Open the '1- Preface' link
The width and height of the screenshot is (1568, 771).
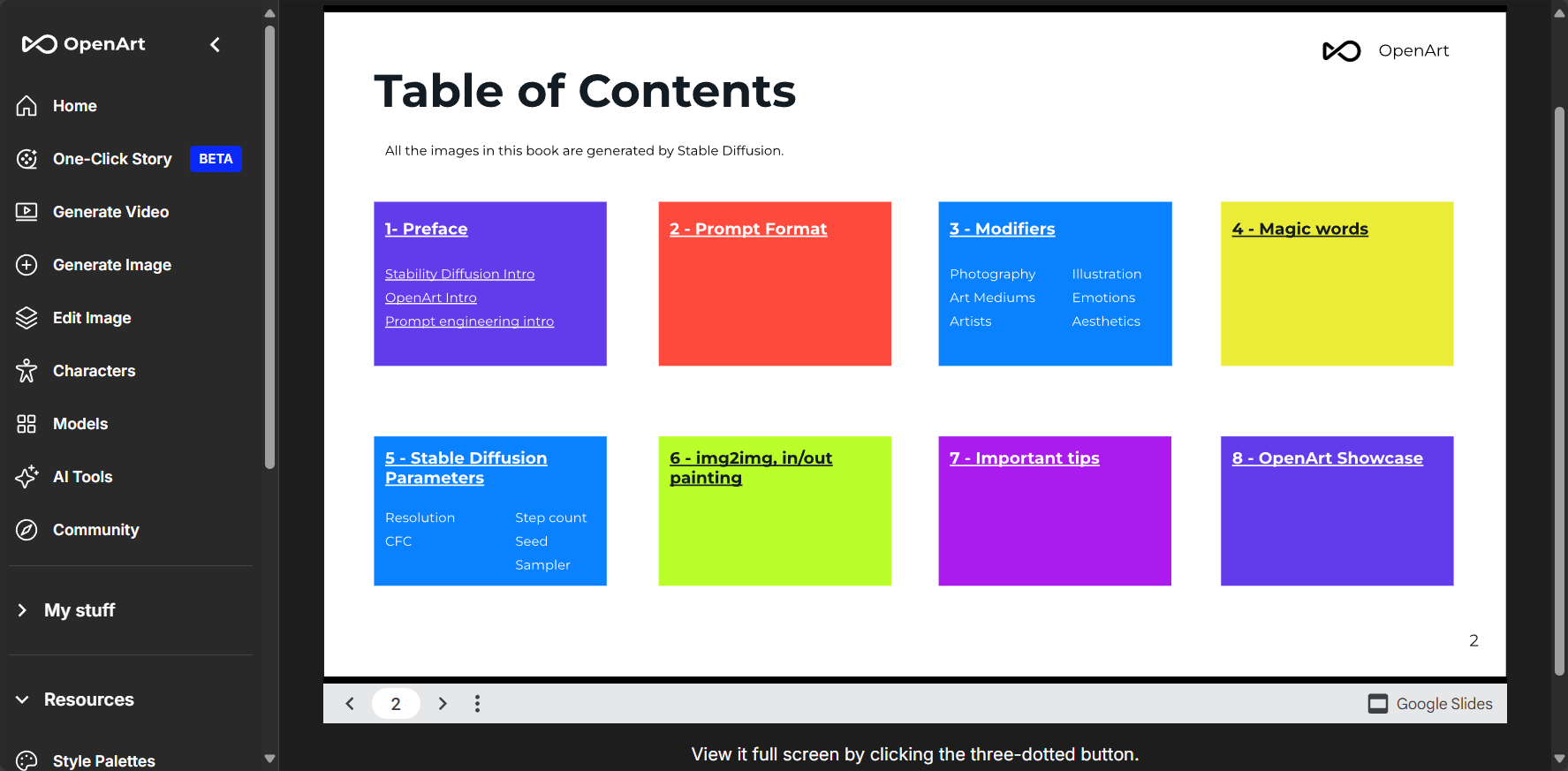426,229
